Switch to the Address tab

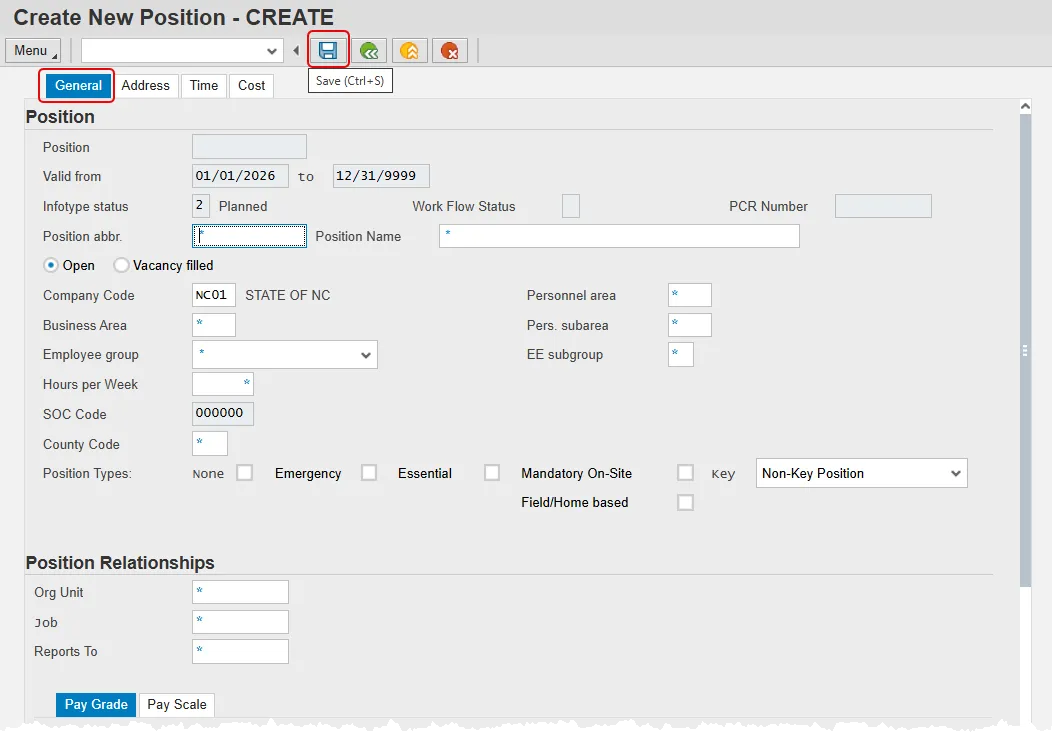[146, 86]
